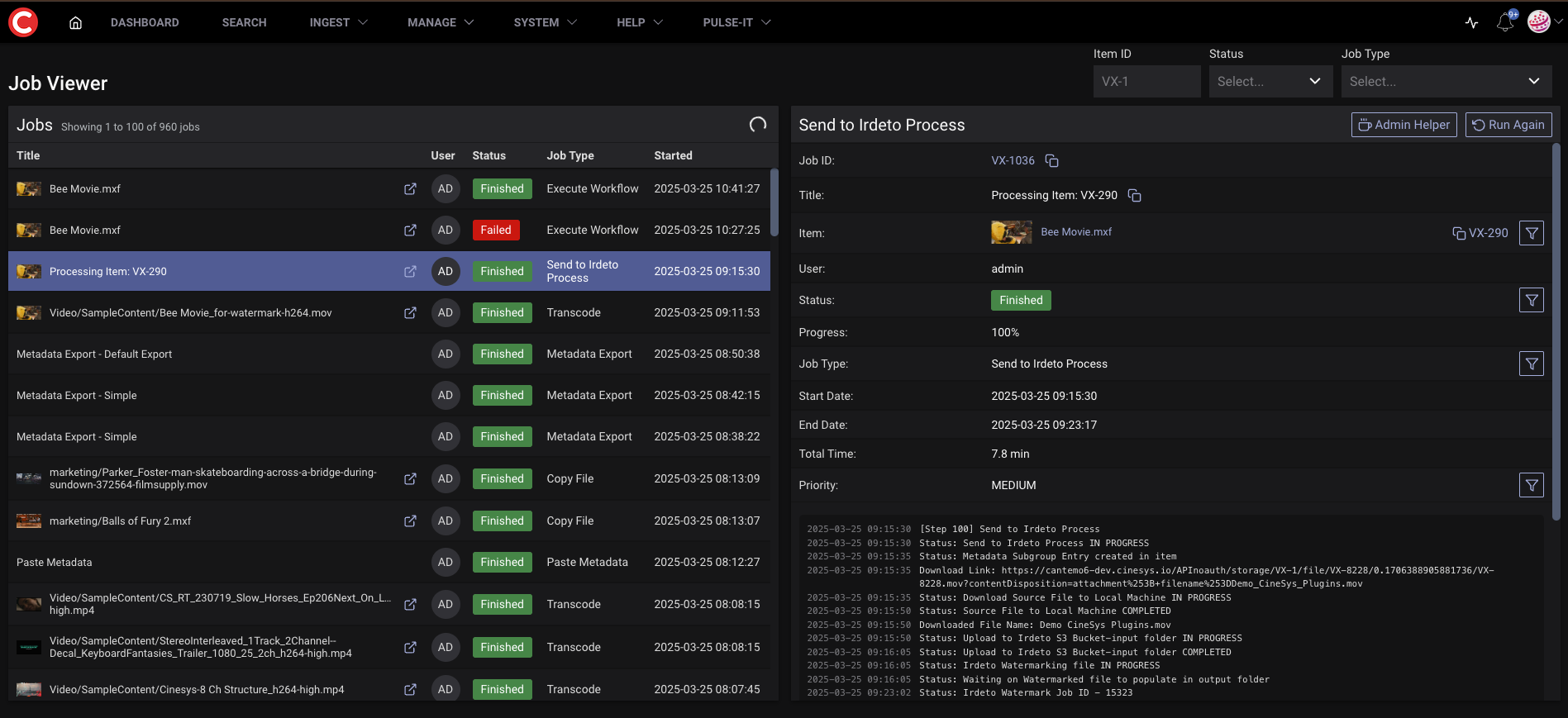Open the Status filter dropdown
Image resolution: width=1568 pixels, height=718 pixels.
point(1270,82)
